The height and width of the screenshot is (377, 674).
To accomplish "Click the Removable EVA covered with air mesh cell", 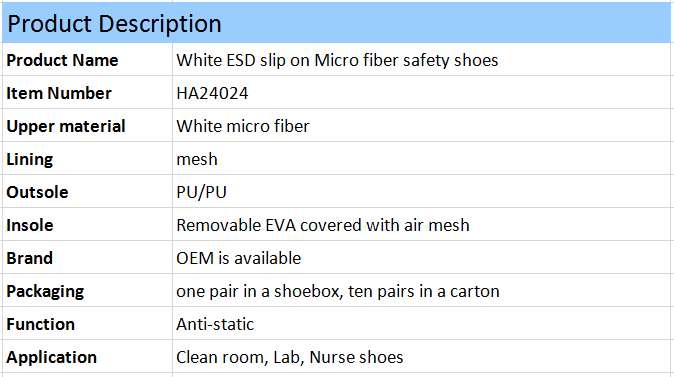I will [422, 225].
